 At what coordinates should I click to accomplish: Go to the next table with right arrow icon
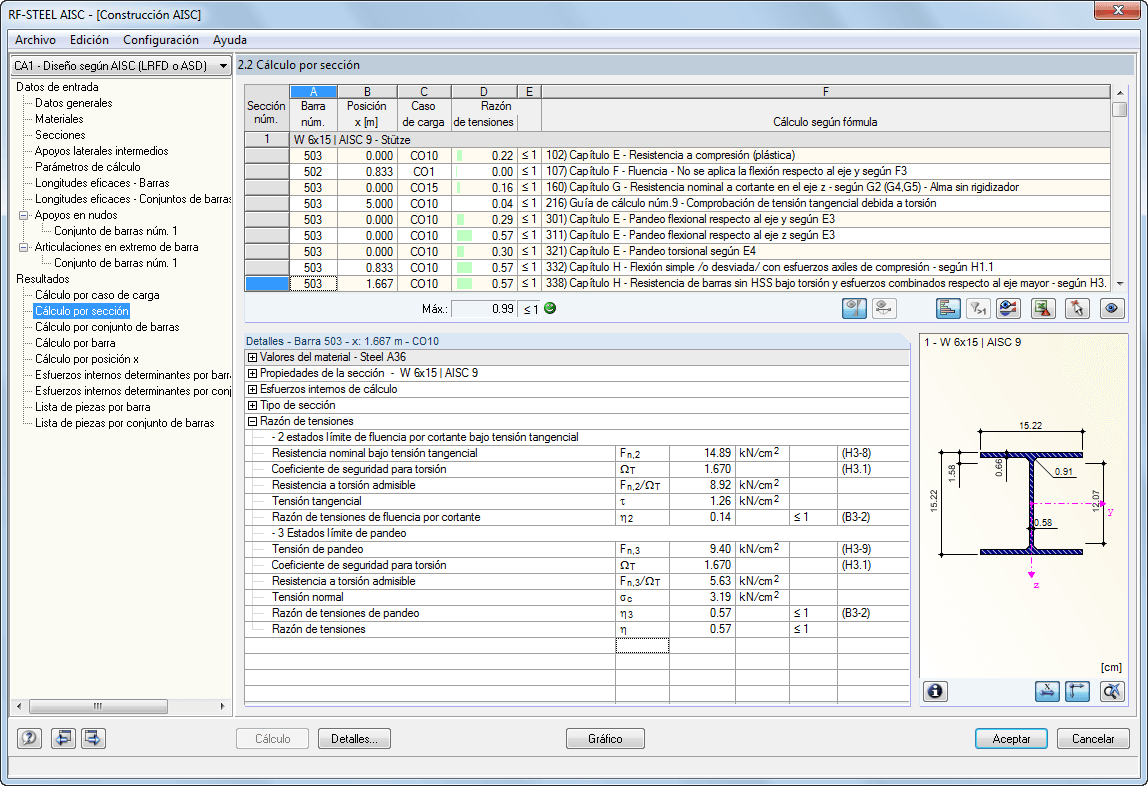[x=93, y=738]
